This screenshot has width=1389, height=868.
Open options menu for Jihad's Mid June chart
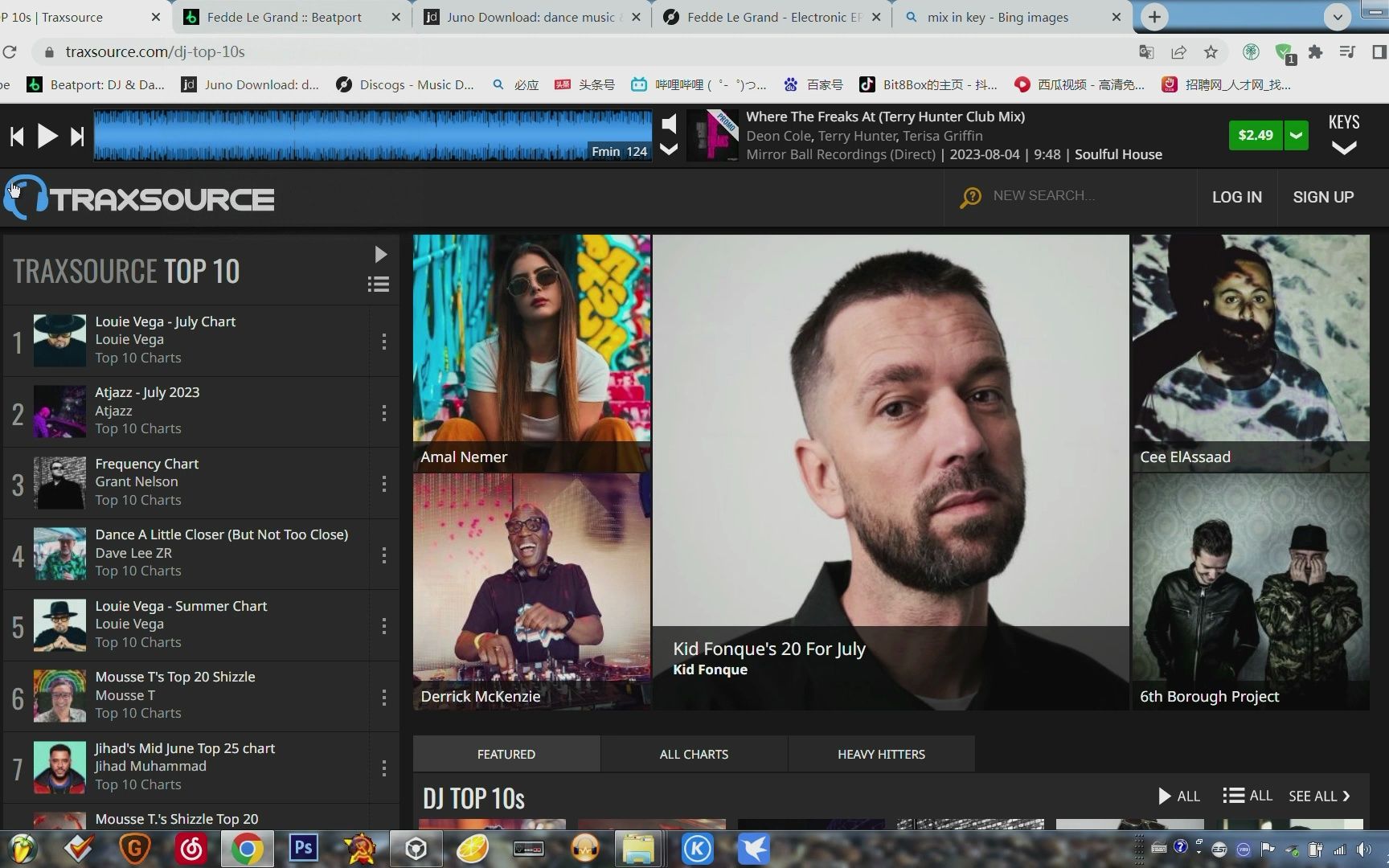tap(384, 768)
